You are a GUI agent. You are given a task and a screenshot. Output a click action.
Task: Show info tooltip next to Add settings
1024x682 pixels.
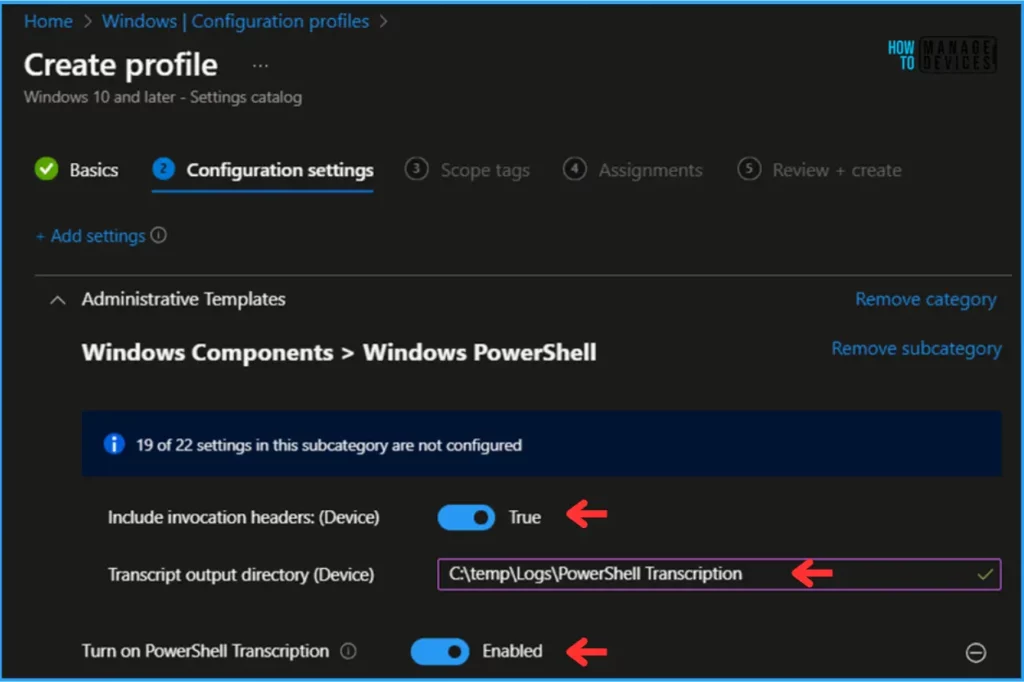click(x=159, y=235)
